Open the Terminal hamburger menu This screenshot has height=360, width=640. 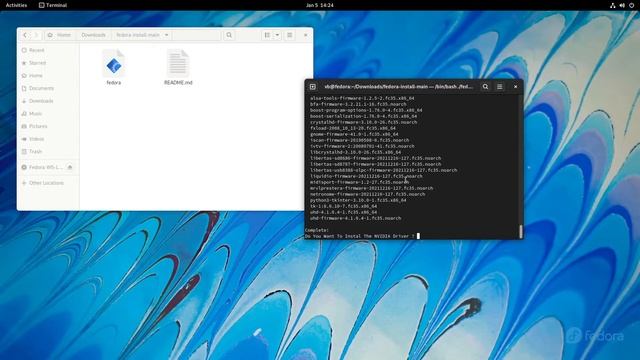[x=500, y=87]
